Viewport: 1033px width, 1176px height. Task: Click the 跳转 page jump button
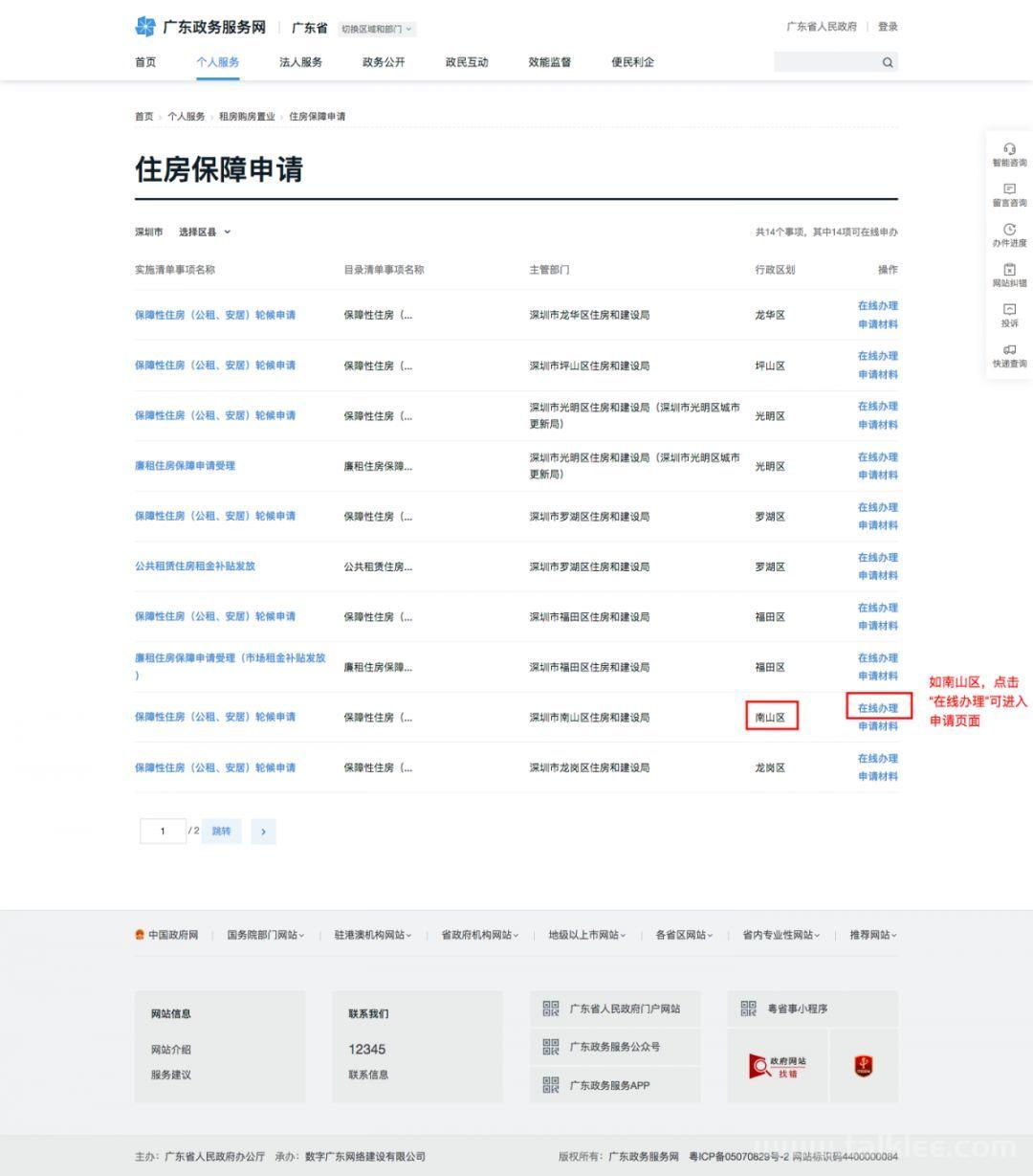pyautogui.click(x=221, y=832)
